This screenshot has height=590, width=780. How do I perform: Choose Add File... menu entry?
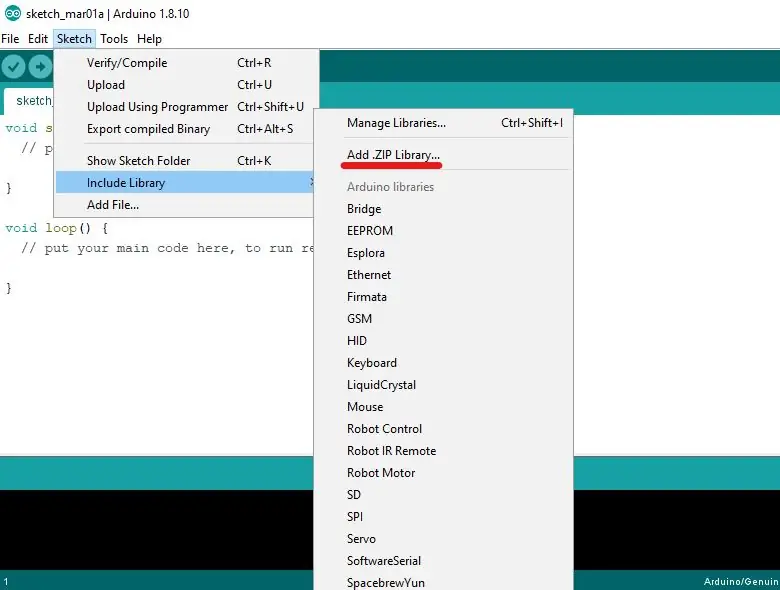coord(186,204)
